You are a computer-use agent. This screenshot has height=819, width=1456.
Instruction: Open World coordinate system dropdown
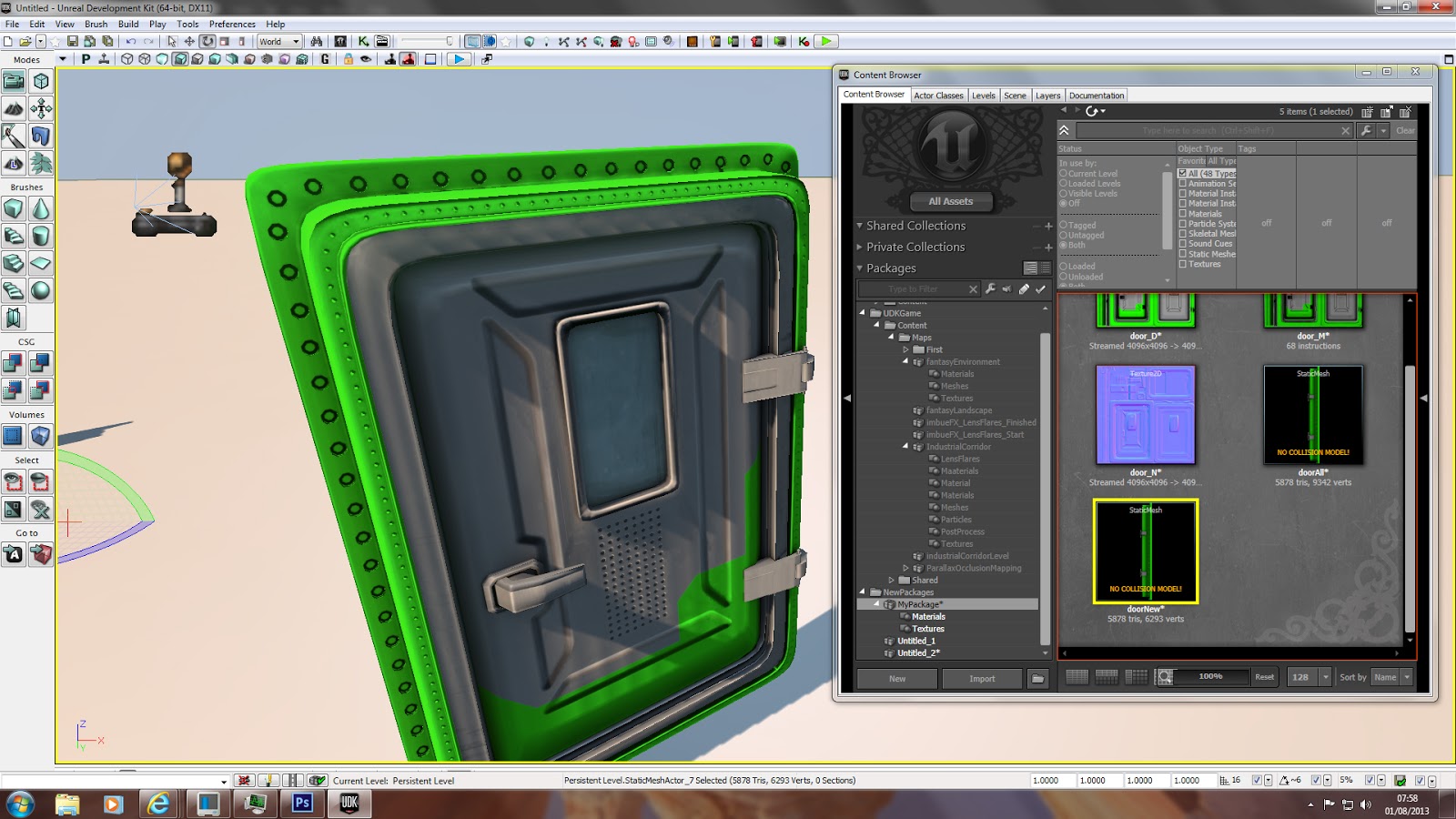[278, 41]
